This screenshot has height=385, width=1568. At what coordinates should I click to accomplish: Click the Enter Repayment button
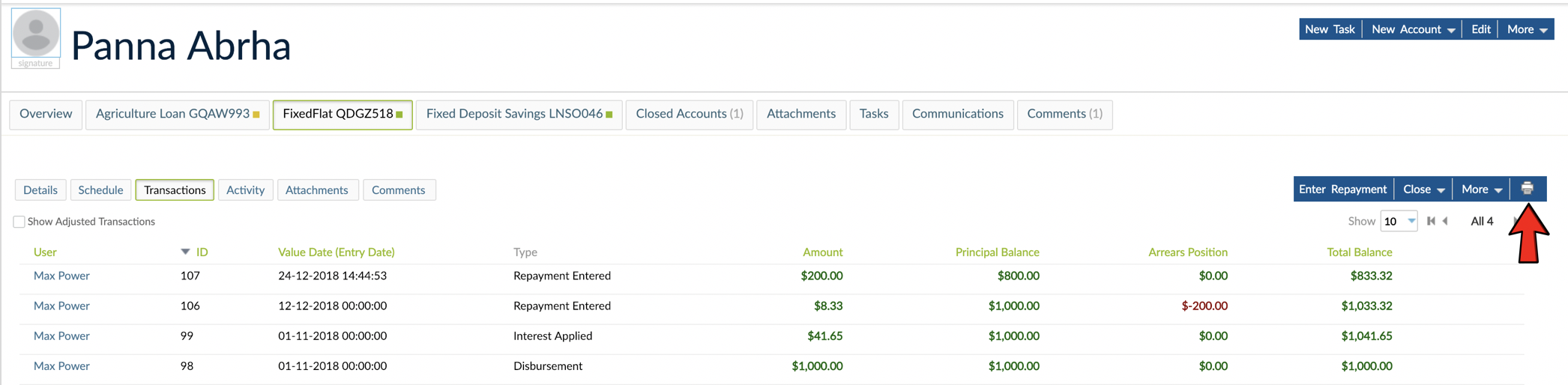click(x=1342, y=189)
